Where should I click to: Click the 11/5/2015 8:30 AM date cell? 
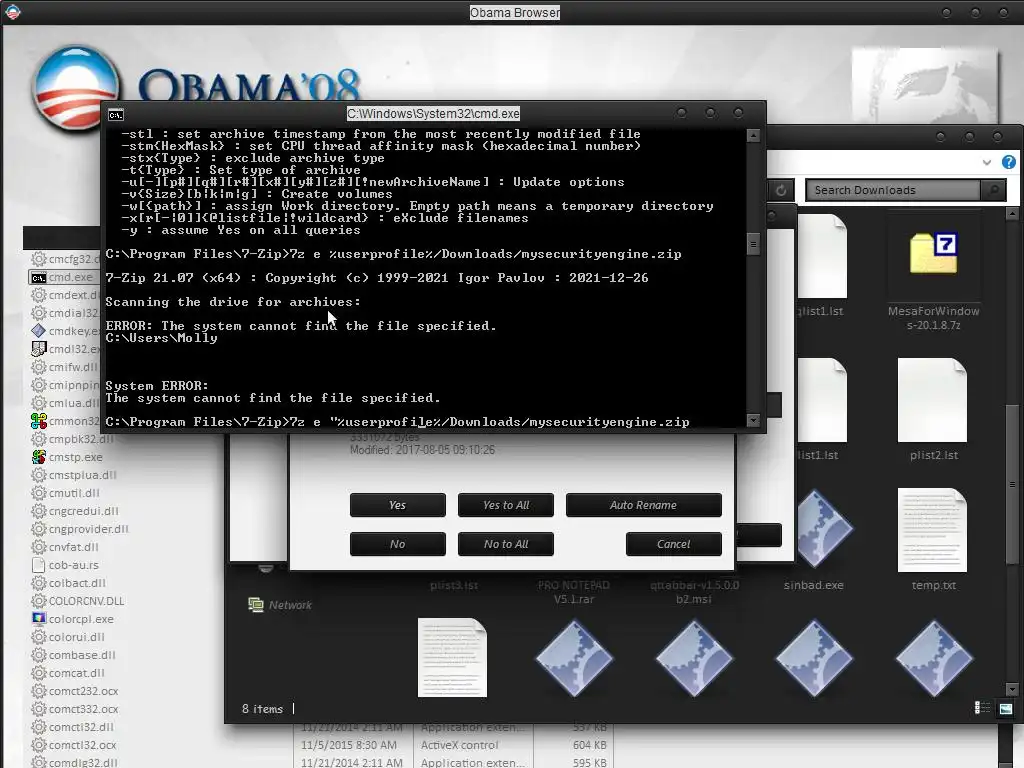pyautogui.click(x=349, y=744)
